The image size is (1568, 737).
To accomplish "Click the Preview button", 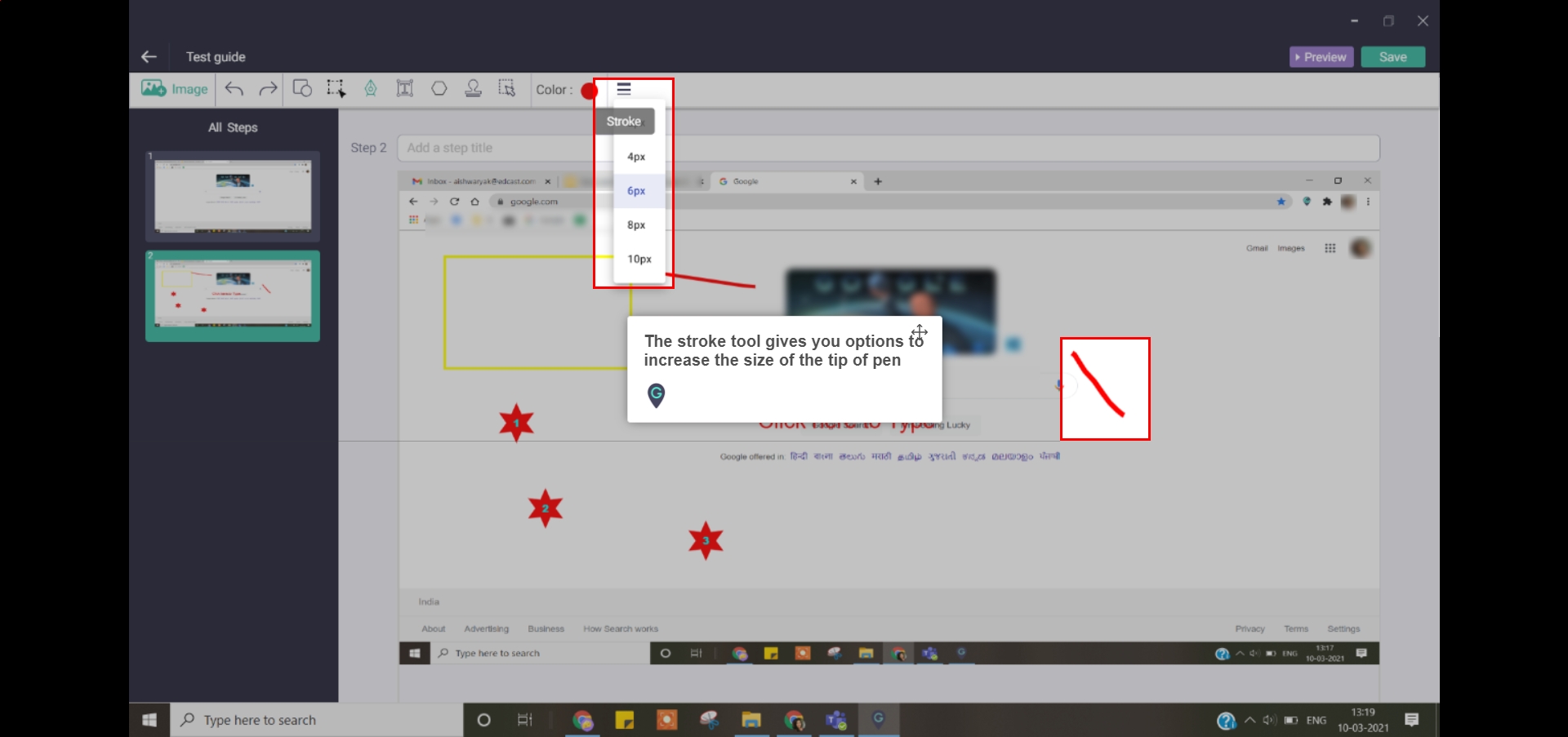I will 1321,57.
